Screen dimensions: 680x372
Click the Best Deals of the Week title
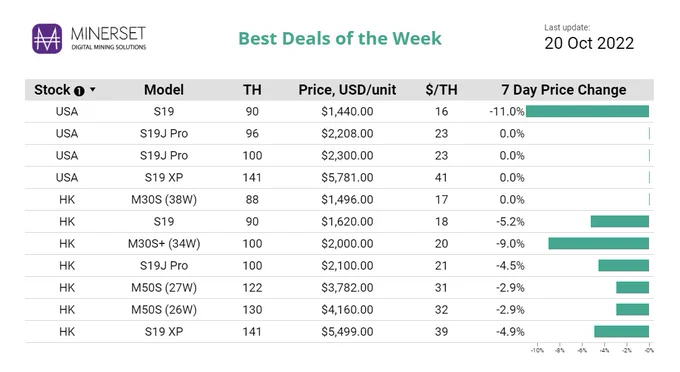(x=340, y=39)
